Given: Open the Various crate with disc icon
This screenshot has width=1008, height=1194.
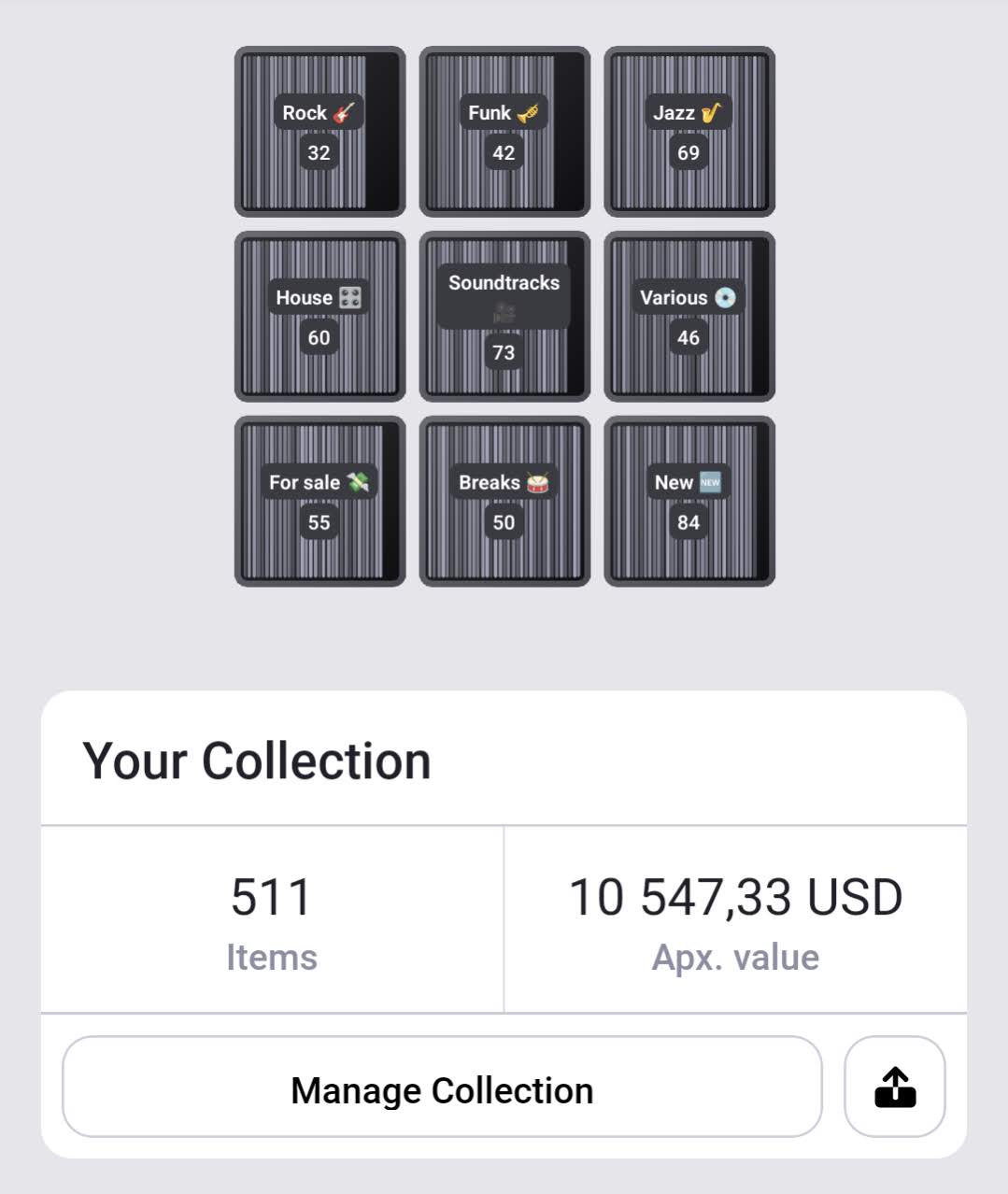Looking at the screenshot, I should (x=689, y=317).
